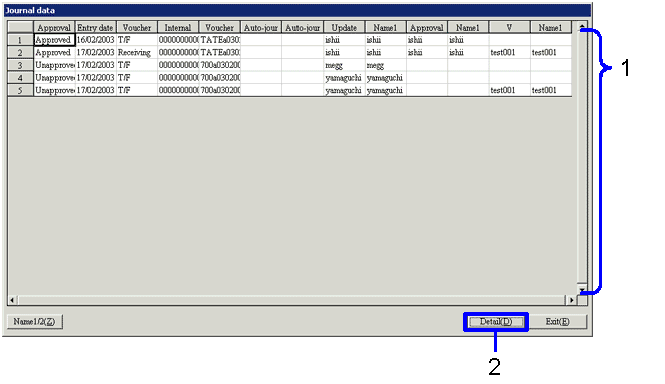Click the vertical scrollbar down arrow
665x384 pixels.
click(x=582, y=289)
